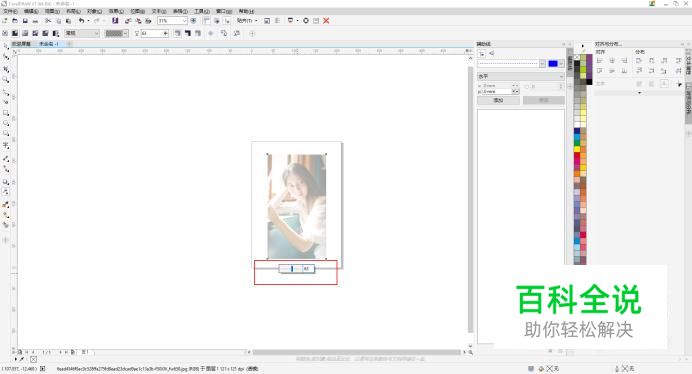Select the Pick tool in toolbox

click(x=6, y=46)
